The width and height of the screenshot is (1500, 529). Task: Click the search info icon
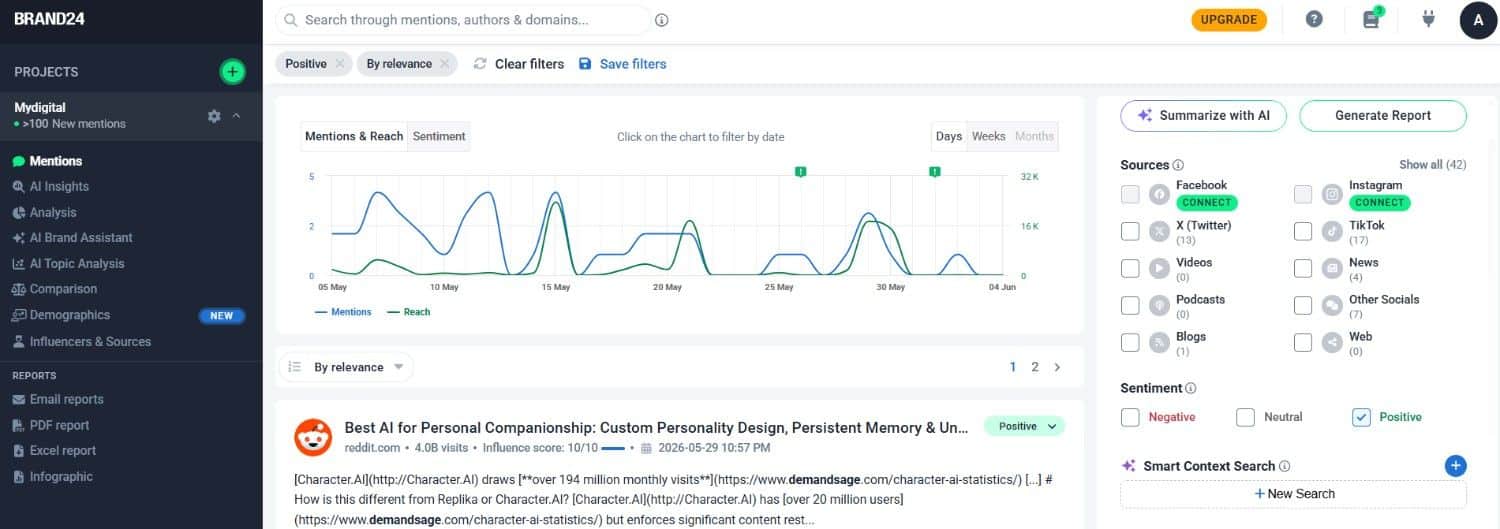(x=662, y=20)
